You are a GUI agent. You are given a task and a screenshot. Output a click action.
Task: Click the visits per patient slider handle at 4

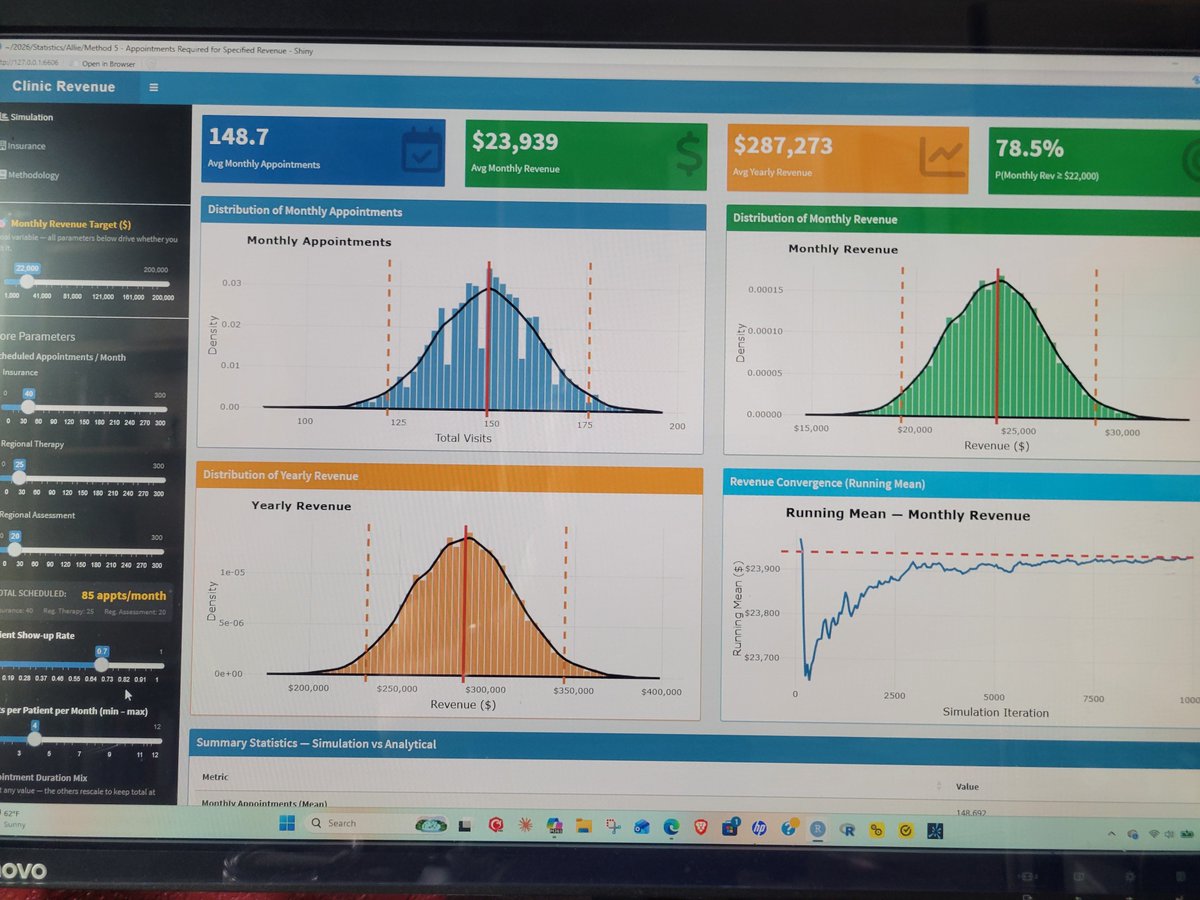point(35,739)
